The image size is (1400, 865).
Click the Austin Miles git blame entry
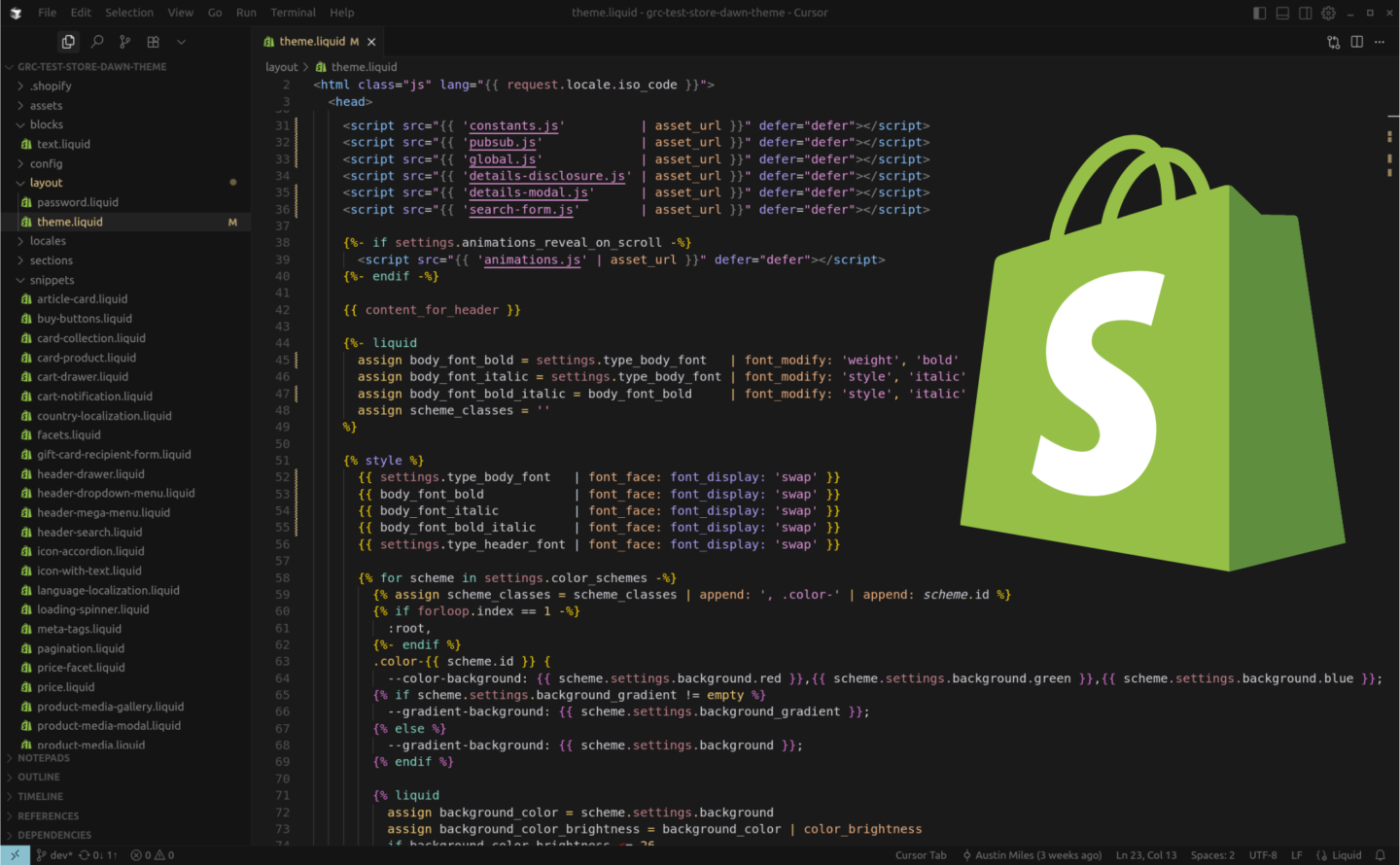1032,855
